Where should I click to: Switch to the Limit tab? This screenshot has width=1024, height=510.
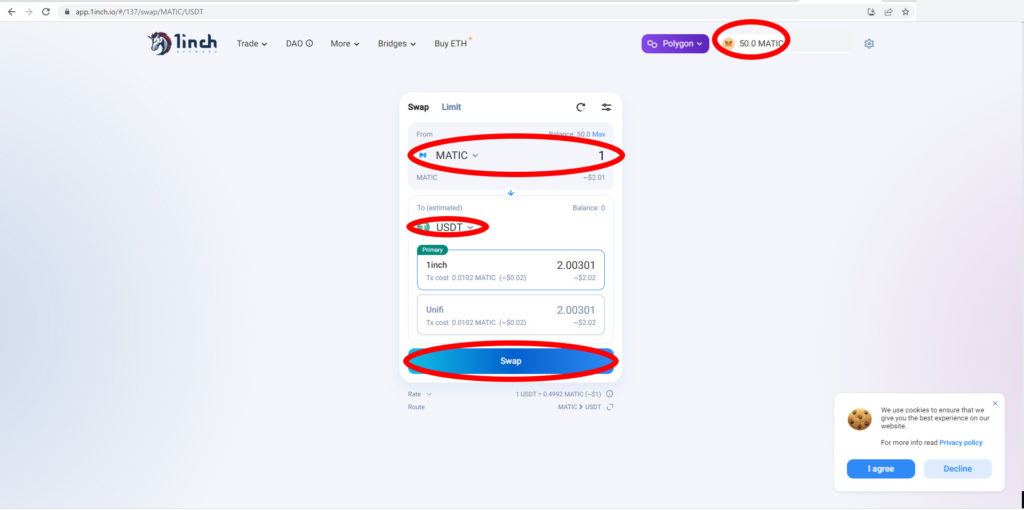(451, 107)
